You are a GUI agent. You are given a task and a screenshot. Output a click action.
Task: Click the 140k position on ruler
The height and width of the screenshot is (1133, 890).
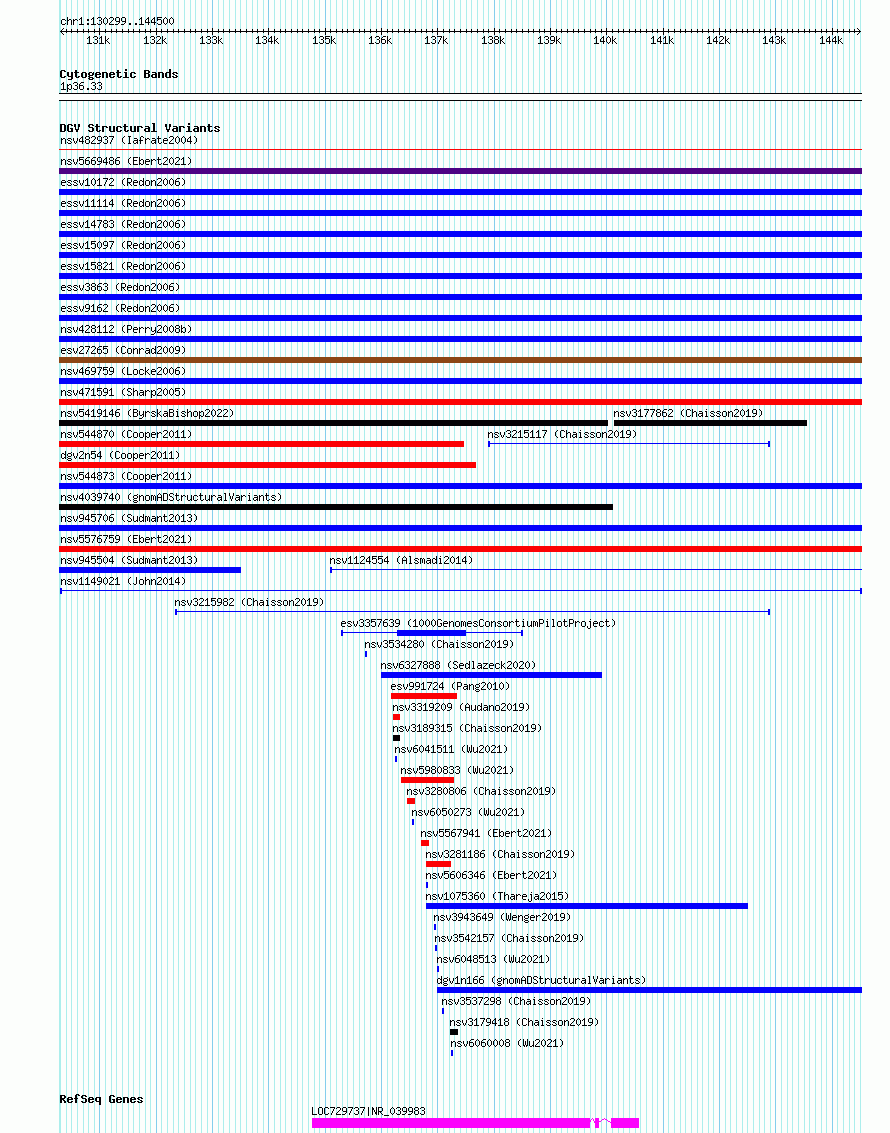[x=605, y=40]
